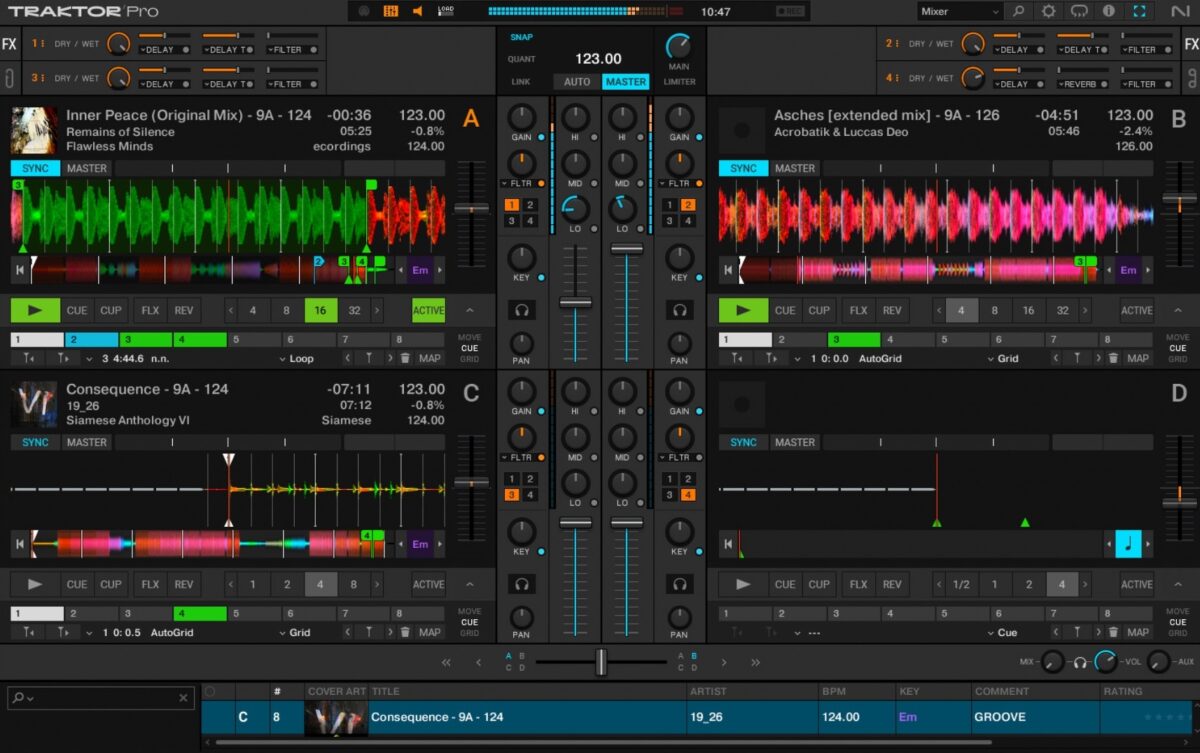Click channel A volume fader handle
The height and width of the screenshot is (753, 1200).
point(575,301)
